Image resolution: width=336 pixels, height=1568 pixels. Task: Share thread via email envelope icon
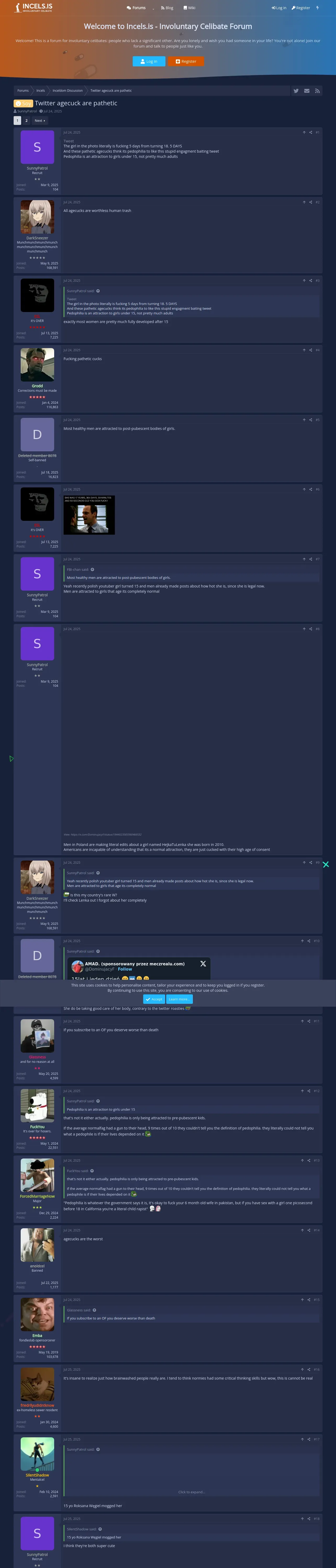click(x=307, y=91)
